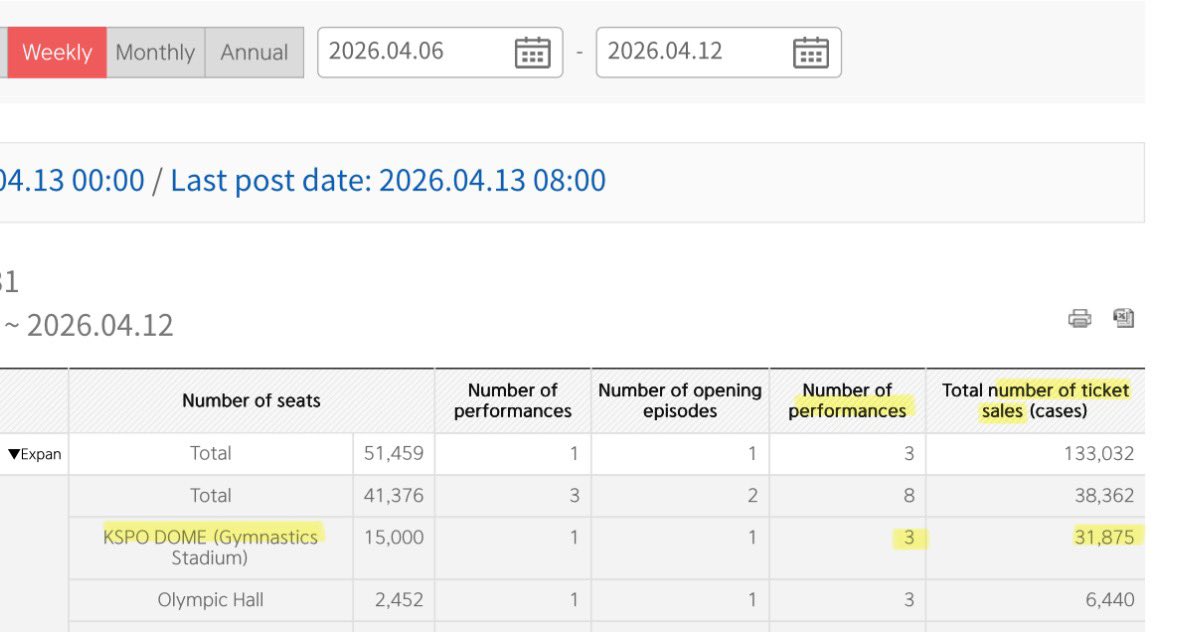Click the Last post date text
Image resolution: width=1179 pixels, height=632 pixels.
(388, 180)
